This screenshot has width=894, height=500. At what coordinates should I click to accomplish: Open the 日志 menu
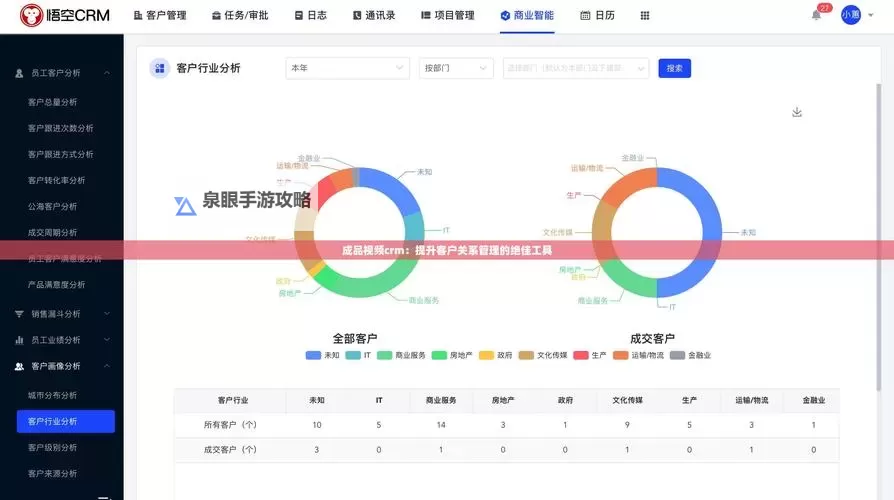click(x=311, y=15)
